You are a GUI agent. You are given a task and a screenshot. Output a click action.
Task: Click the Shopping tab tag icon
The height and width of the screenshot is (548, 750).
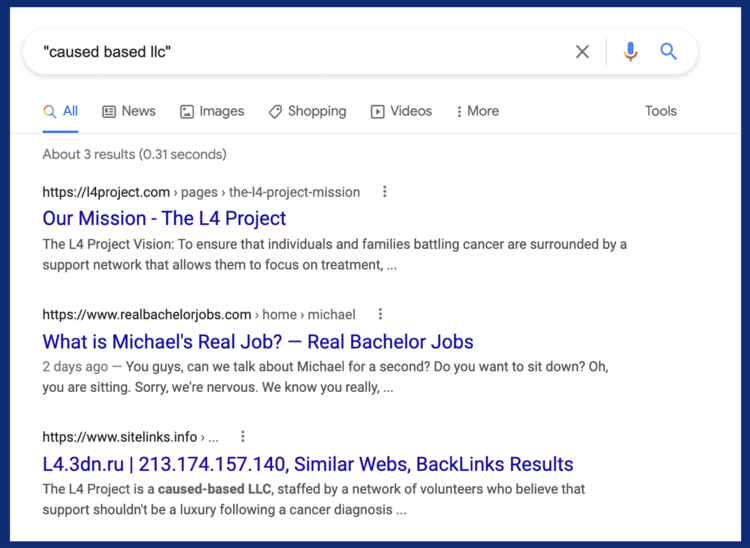(x=275, y=112)
